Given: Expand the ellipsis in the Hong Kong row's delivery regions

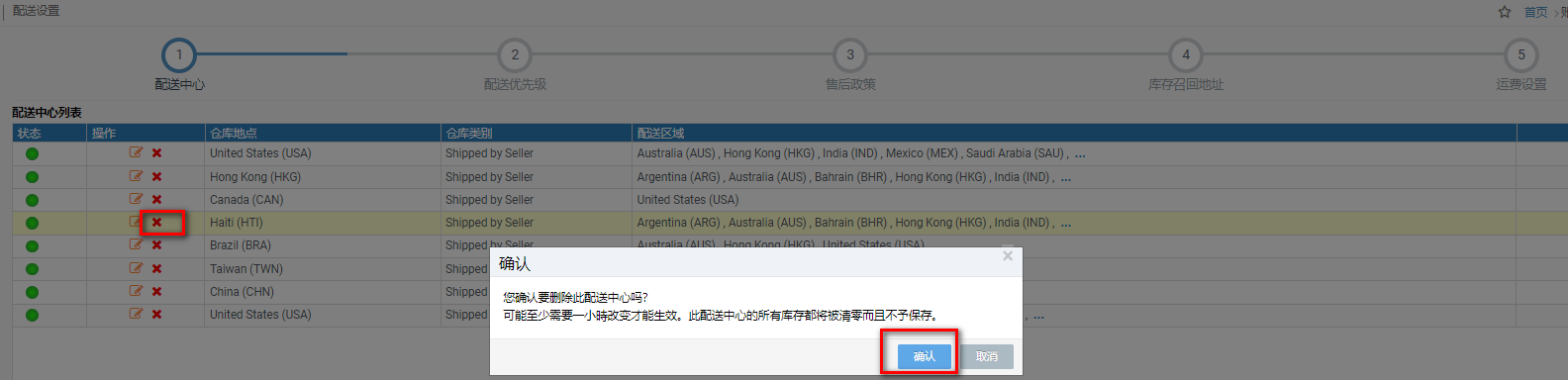Looking at the screenshot, I should click(x=1066, y=178).
